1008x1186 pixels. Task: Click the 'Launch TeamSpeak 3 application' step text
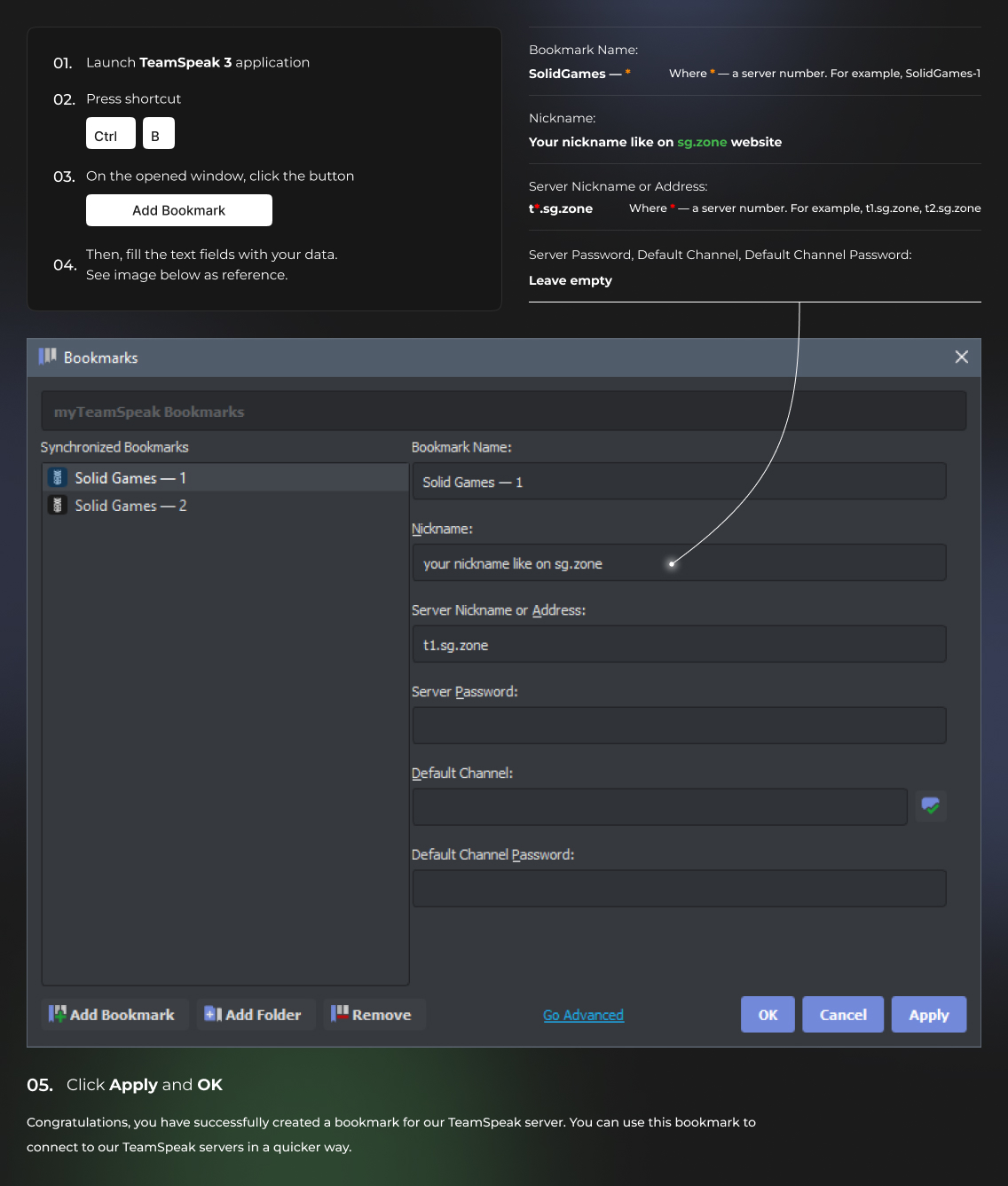(x=198, y=62)
